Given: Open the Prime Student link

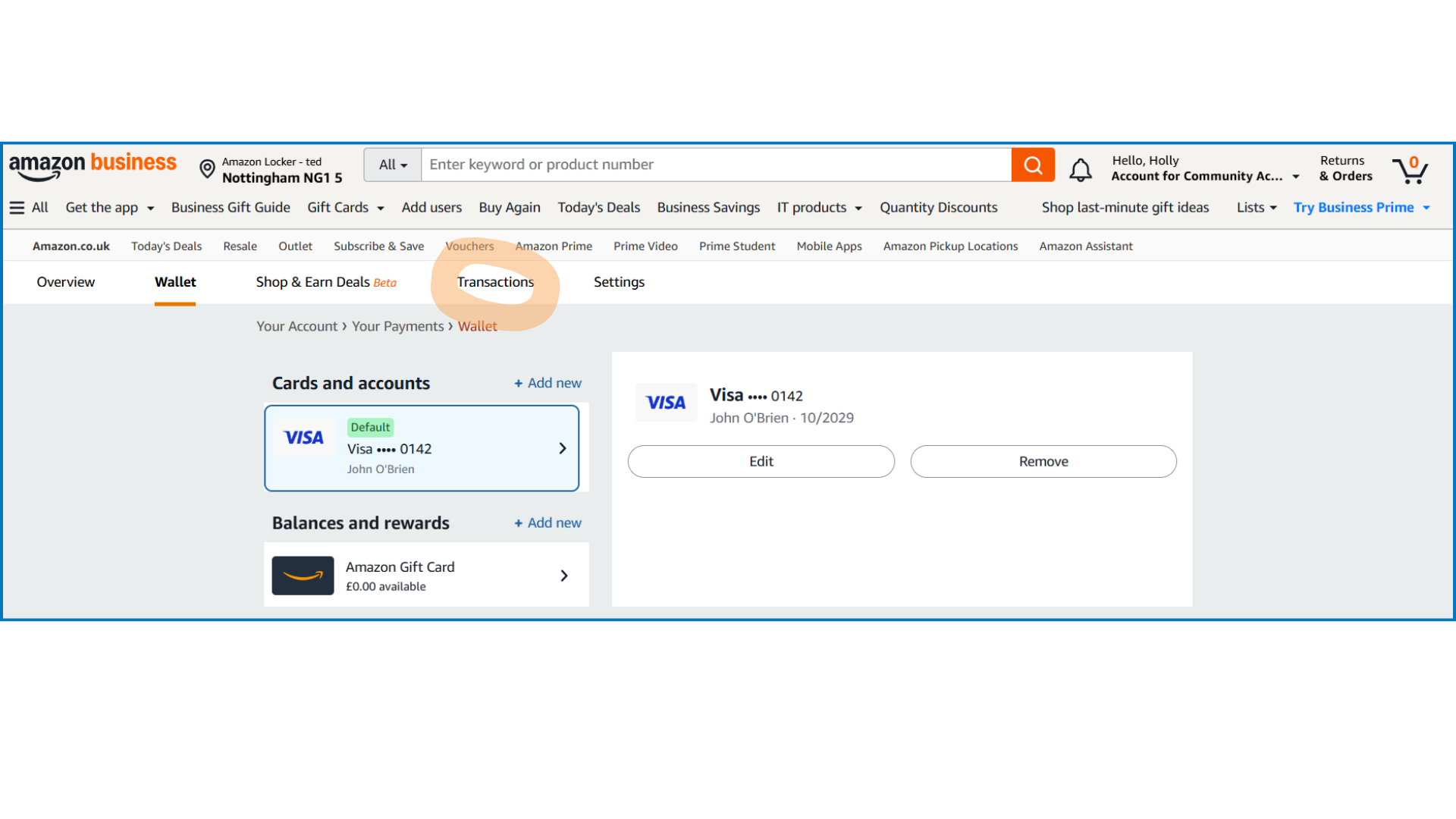Looking at the screenshot, I should 737,246.
